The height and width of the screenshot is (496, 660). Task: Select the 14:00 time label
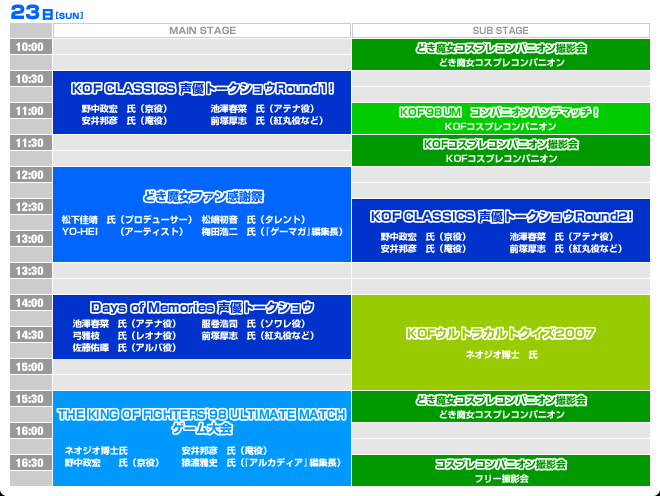[x=31, y=303]
